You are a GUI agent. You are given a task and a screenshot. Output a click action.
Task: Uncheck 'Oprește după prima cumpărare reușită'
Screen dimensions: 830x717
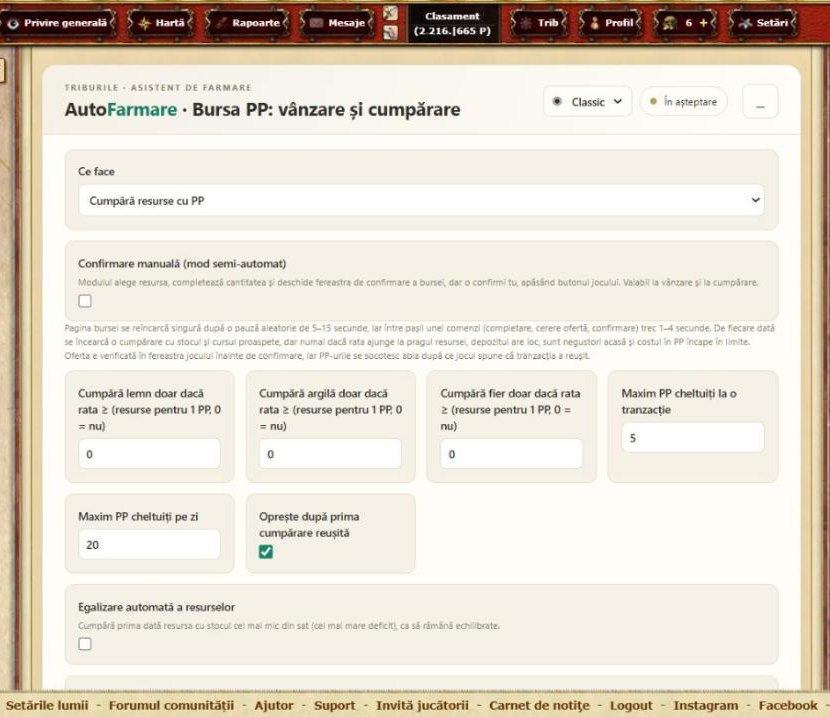point(266,552)
